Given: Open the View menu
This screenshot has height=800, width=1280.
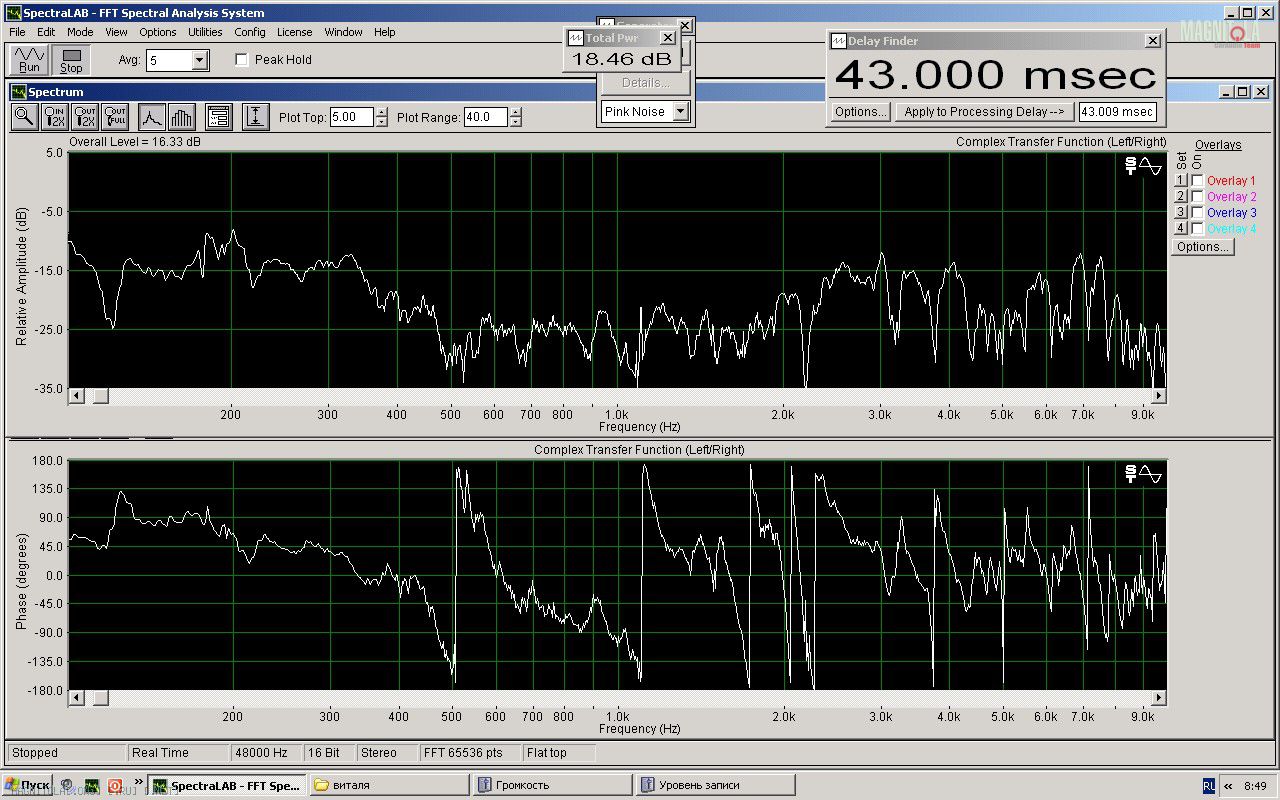Looking at the screenshot, I should (x=116, y=32).
